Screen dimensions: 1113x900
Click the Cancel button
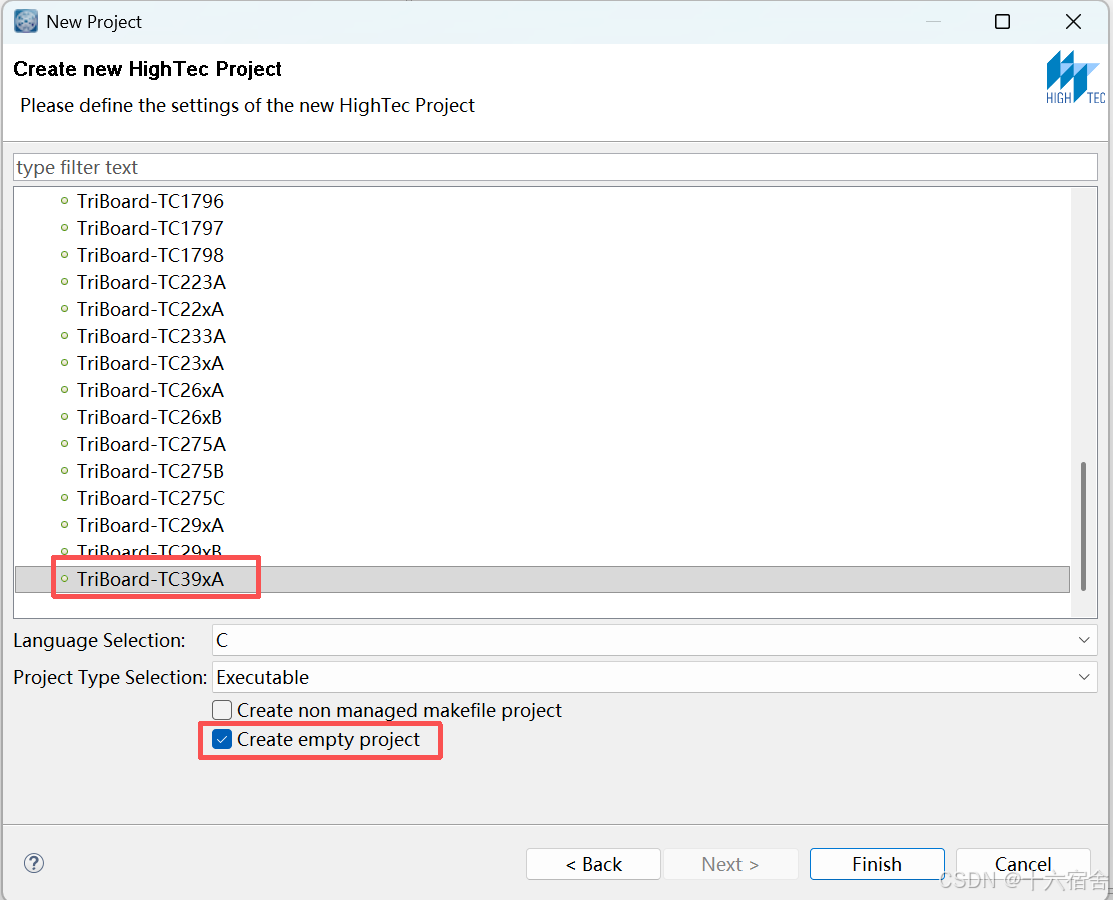point(1023,864)
